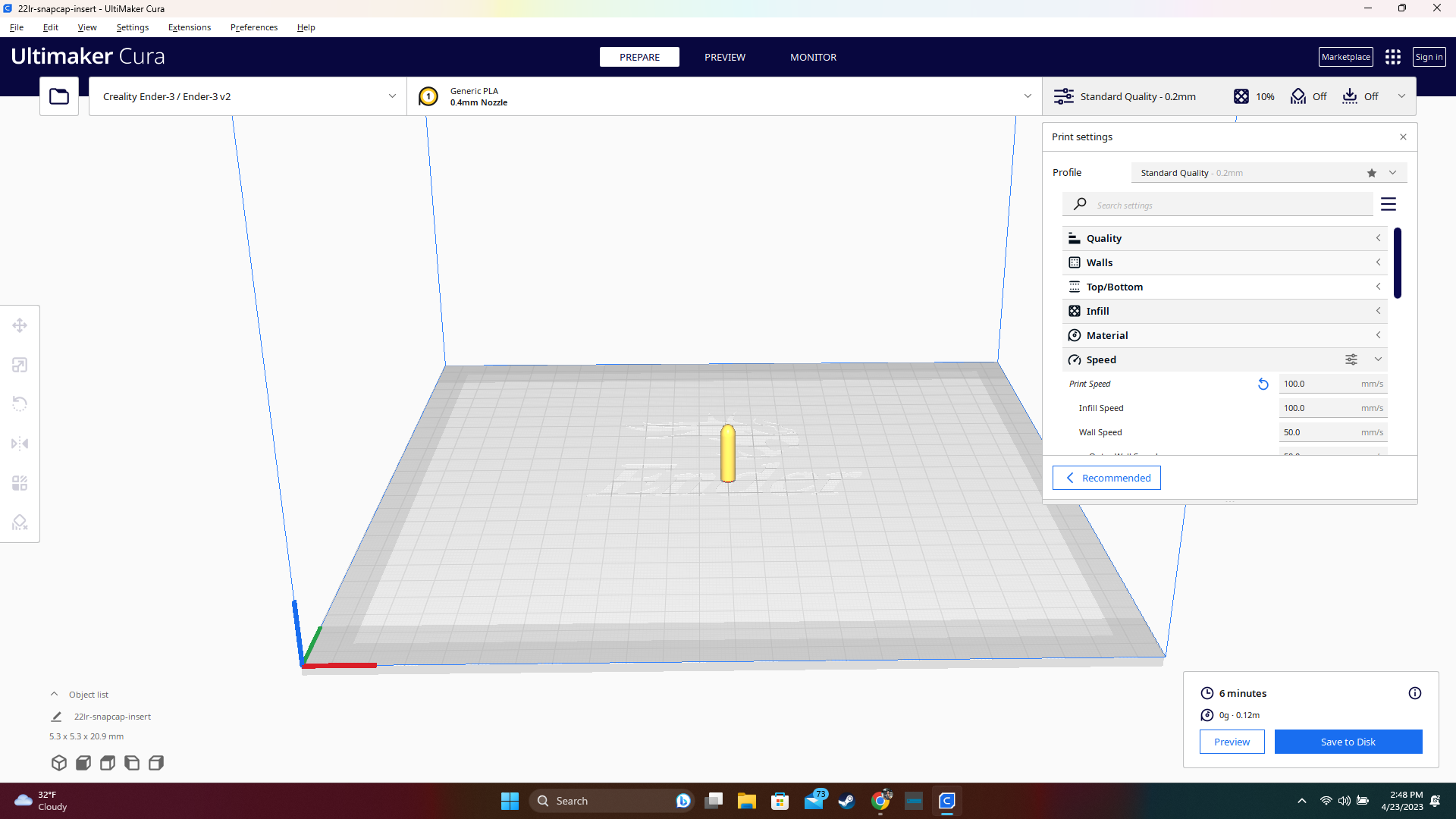
Task: Open the Marketplace
Action: click(1346, 57)
